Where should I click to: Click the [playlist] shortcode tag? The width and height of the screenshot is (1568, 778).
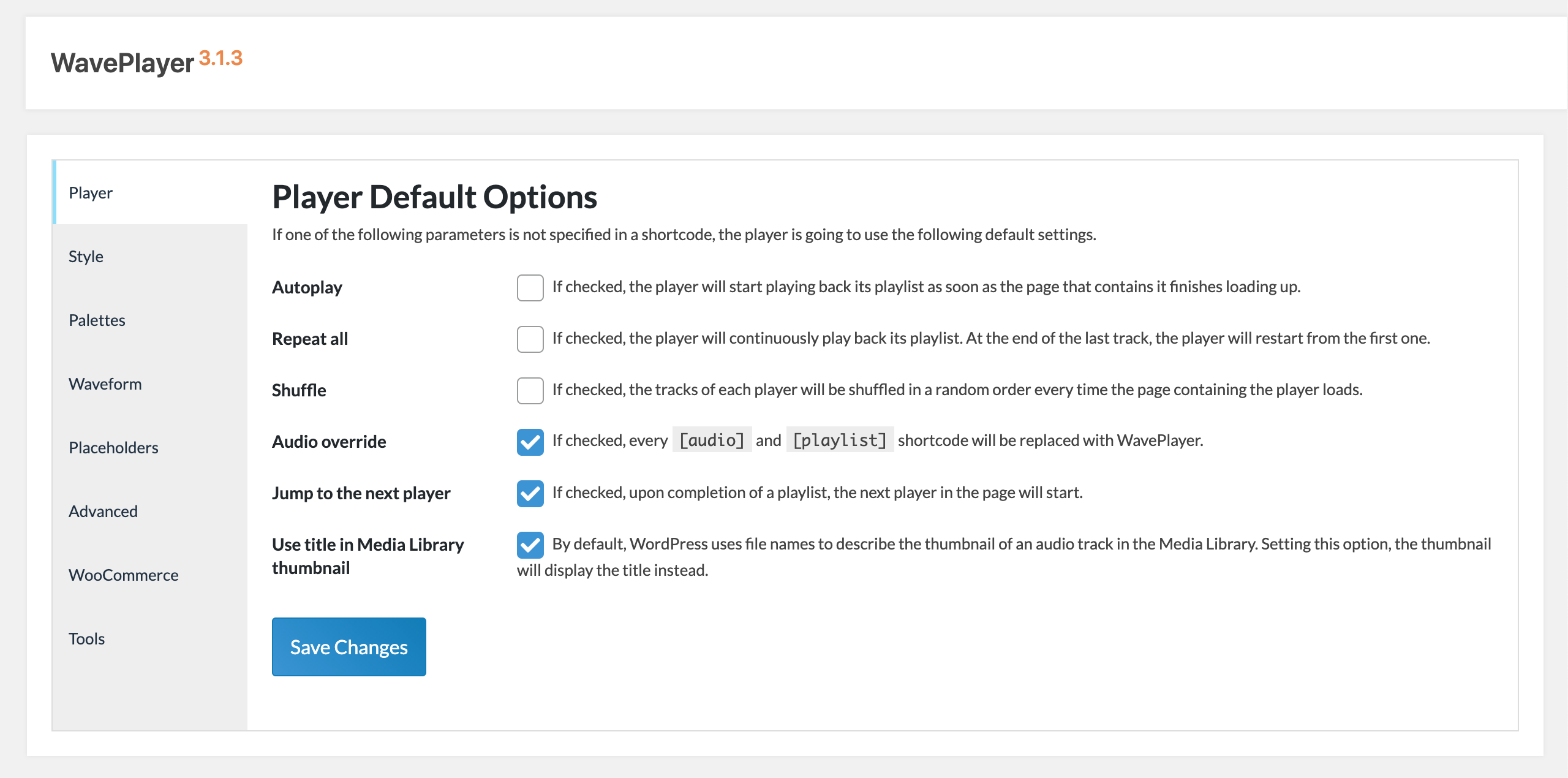[840, 440]
